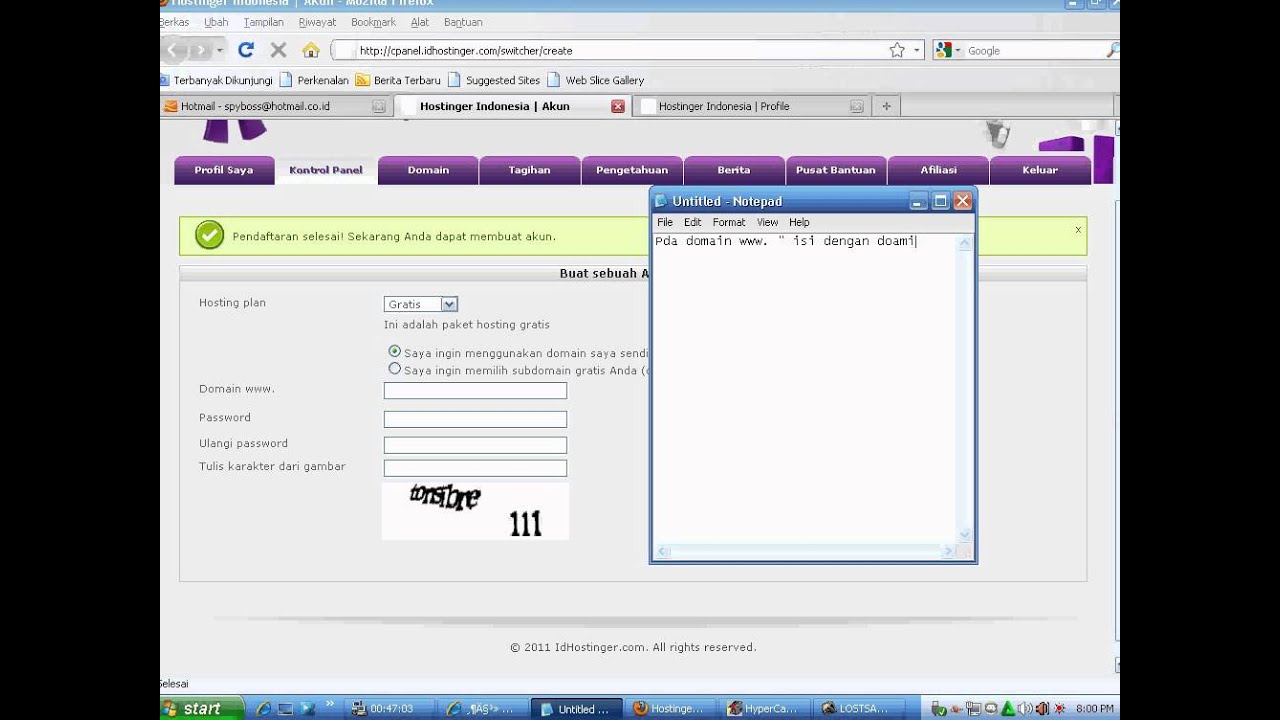Open the URL history dropdown arrow
1280x720 pixels.
click(916, 50)
